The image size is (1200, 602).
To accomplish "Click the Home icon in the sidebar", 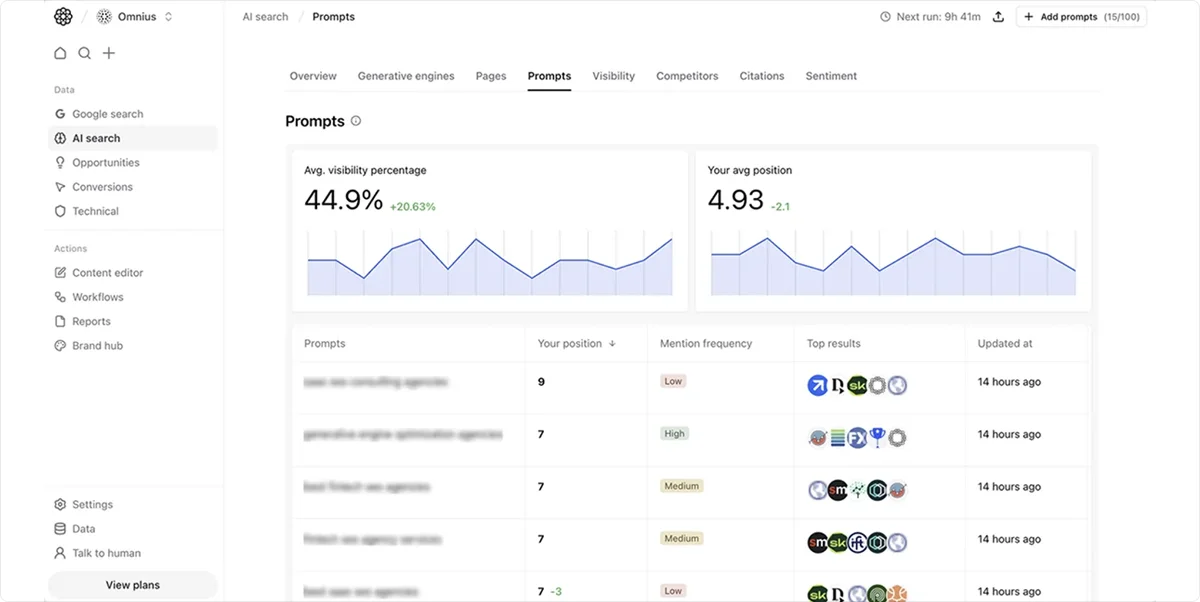I will pos(62,52).
